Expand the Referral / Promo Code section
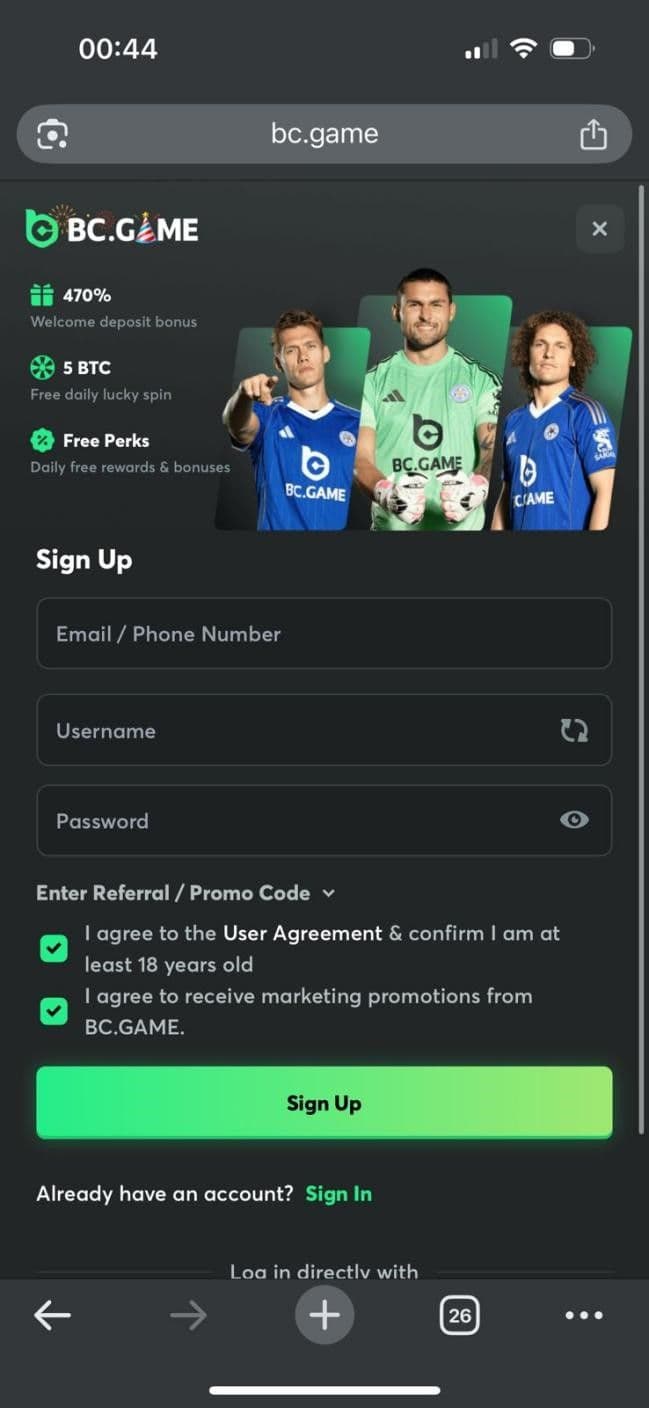Viewport: 649px width, 1408px height. [330, 893]
